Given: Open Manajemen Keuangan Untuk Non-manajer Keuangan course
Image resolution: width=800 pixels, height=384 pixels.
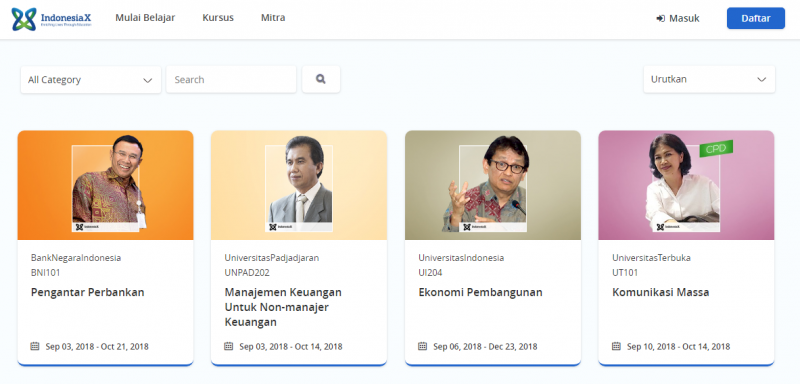Looking at the screenshot, I should click(283, 307).
